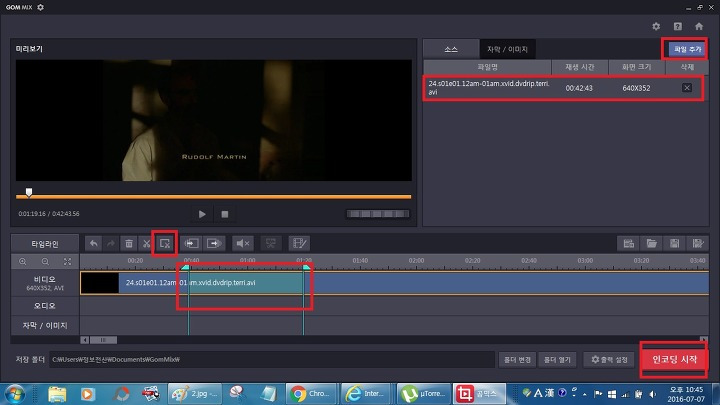Click the 폴더 열기 button
Viewport: 720px width, 405px height.
(557, 360)
